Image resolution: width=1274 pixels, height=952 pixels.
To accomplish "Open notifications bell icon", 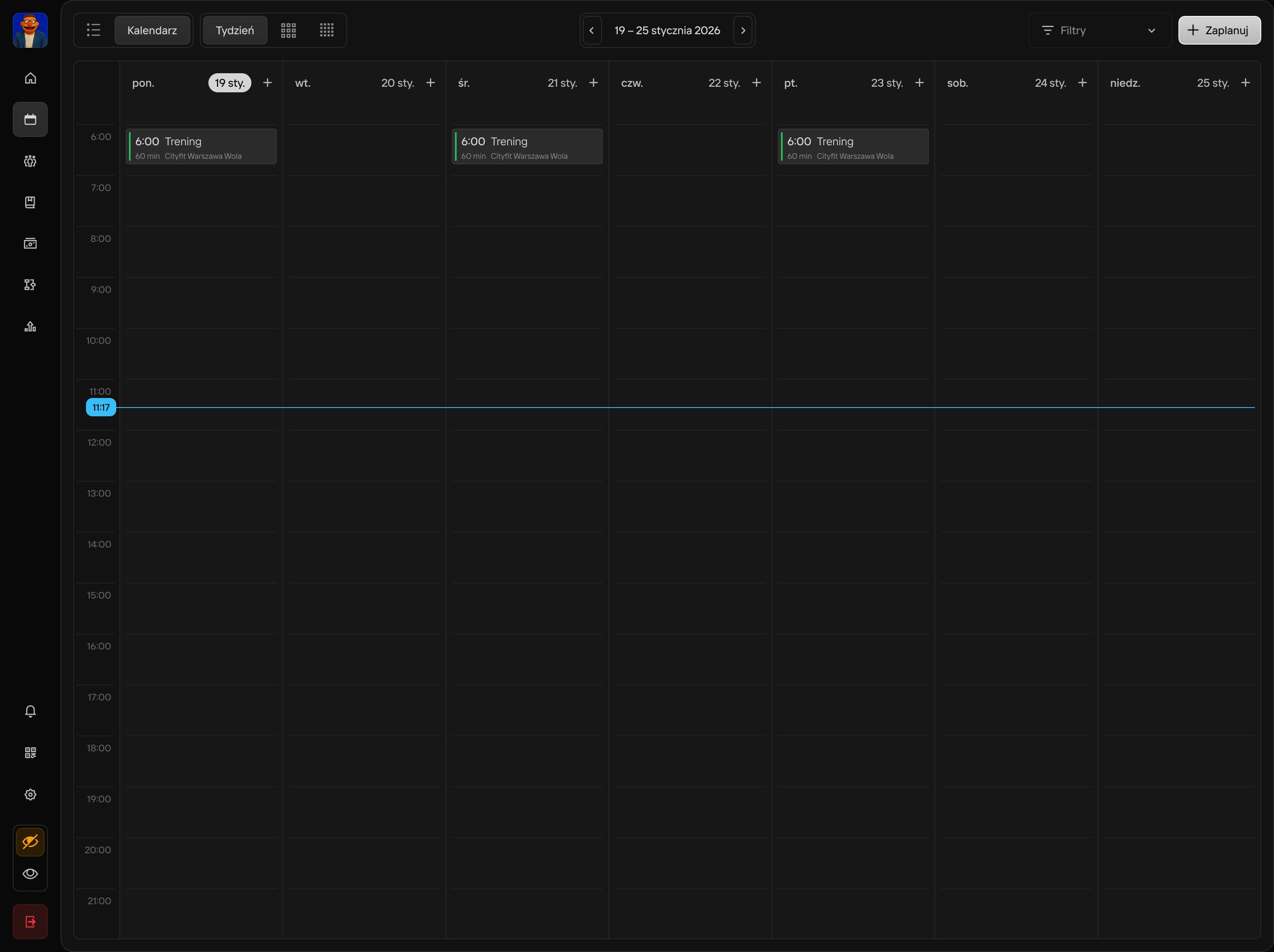I will click(31, 711).
